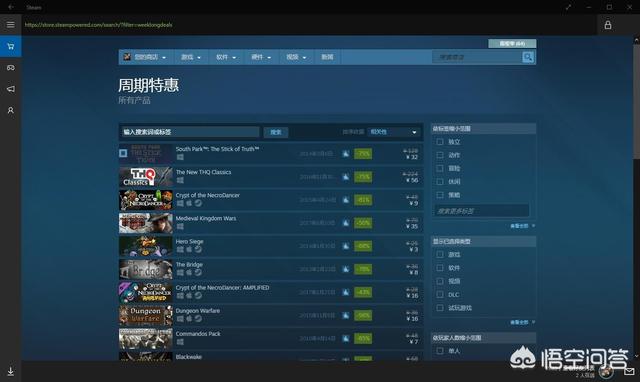
Task: Open the Store via the cart icon
Action: 11,46
